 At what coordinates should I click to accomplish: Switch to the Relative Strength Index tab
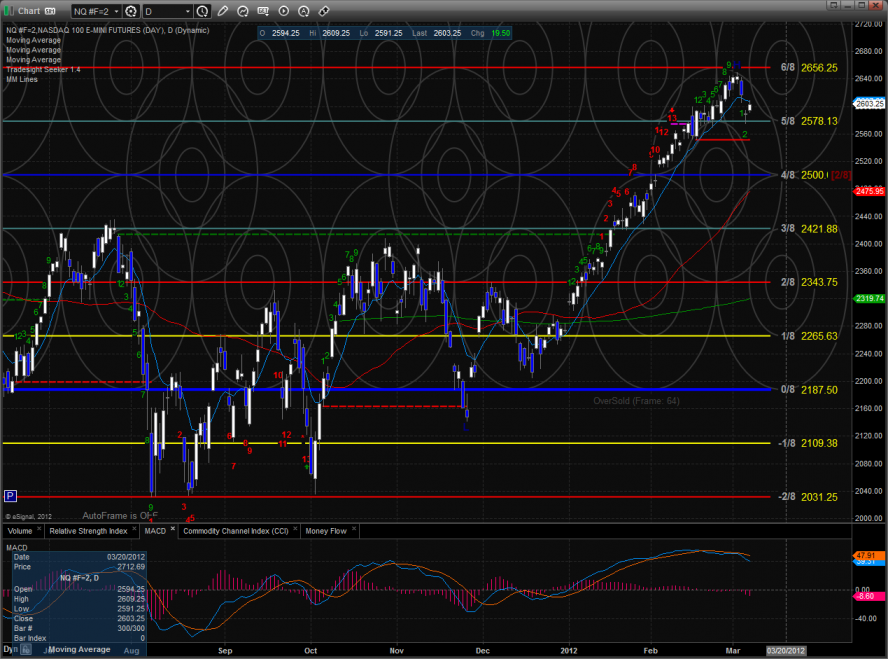[89, 531]
